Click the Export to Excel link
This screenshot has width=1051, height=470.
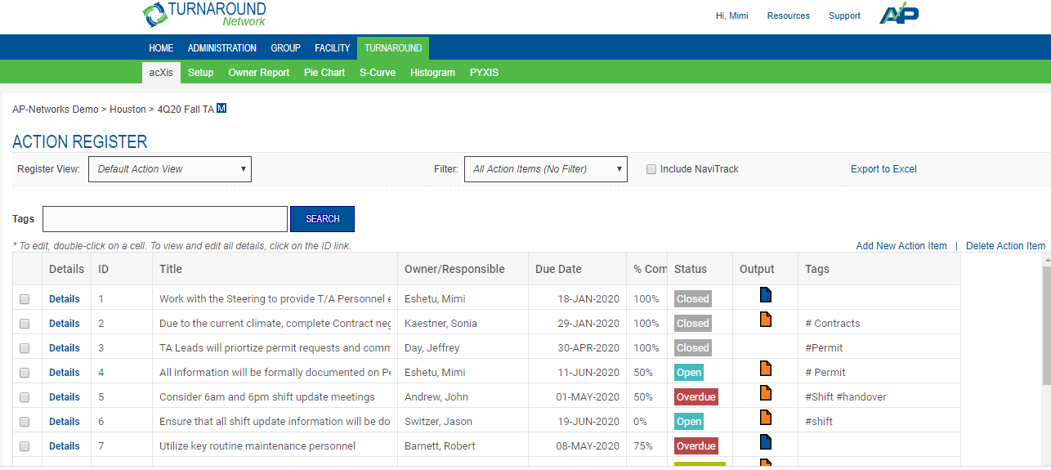(x=883, y=169)
